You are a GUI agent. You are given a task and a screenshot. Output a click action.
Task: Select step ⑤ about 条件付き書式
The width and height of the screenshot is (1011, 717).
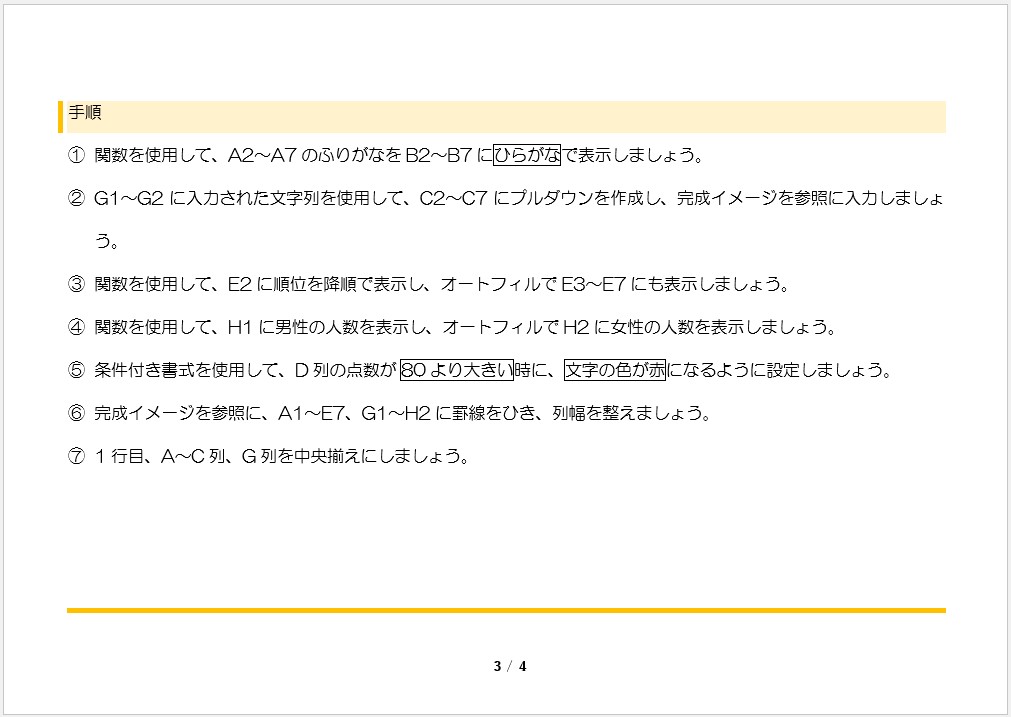tap(480, 370)
